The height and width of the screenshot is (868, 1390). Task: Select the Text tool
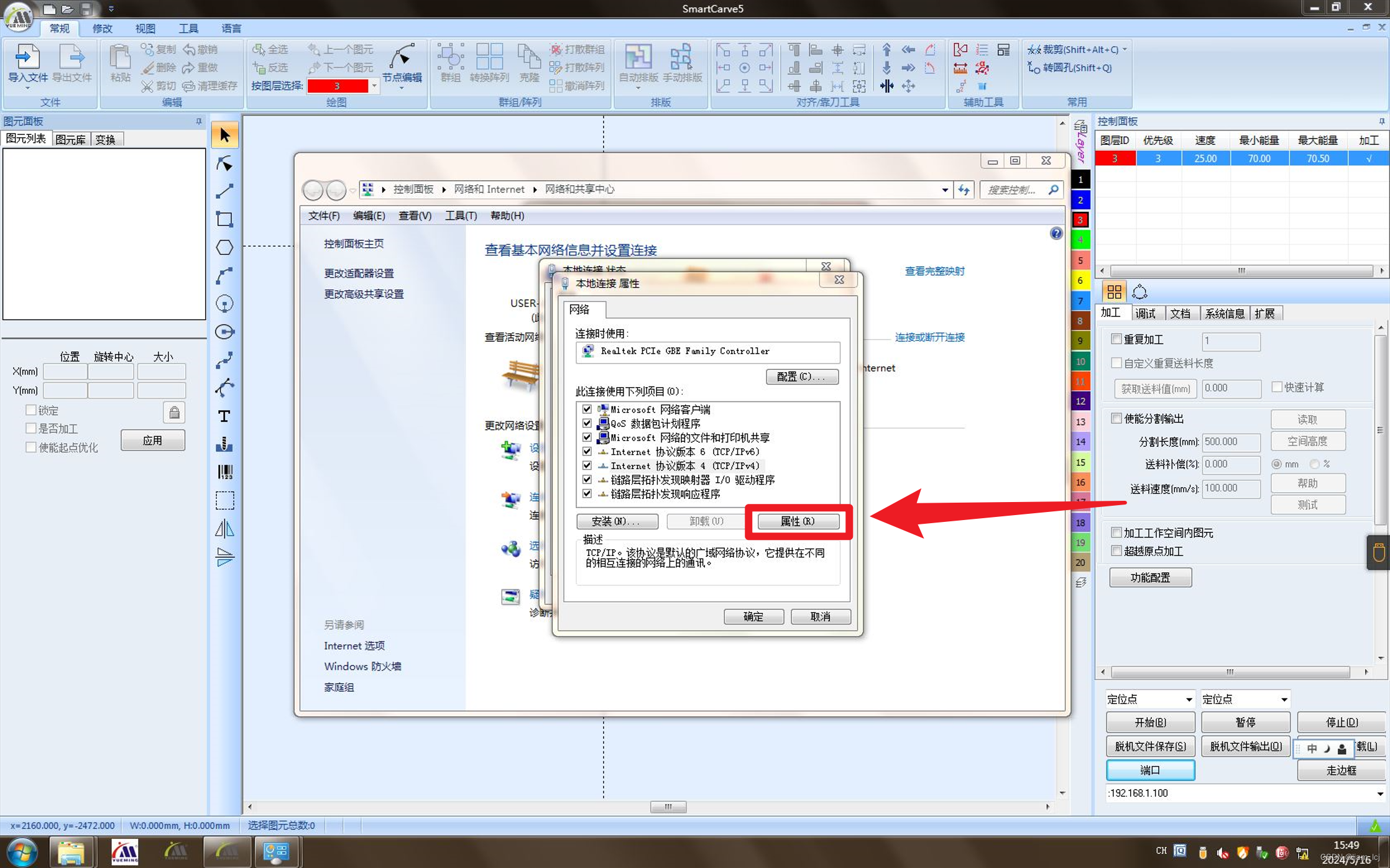[224, 416]
